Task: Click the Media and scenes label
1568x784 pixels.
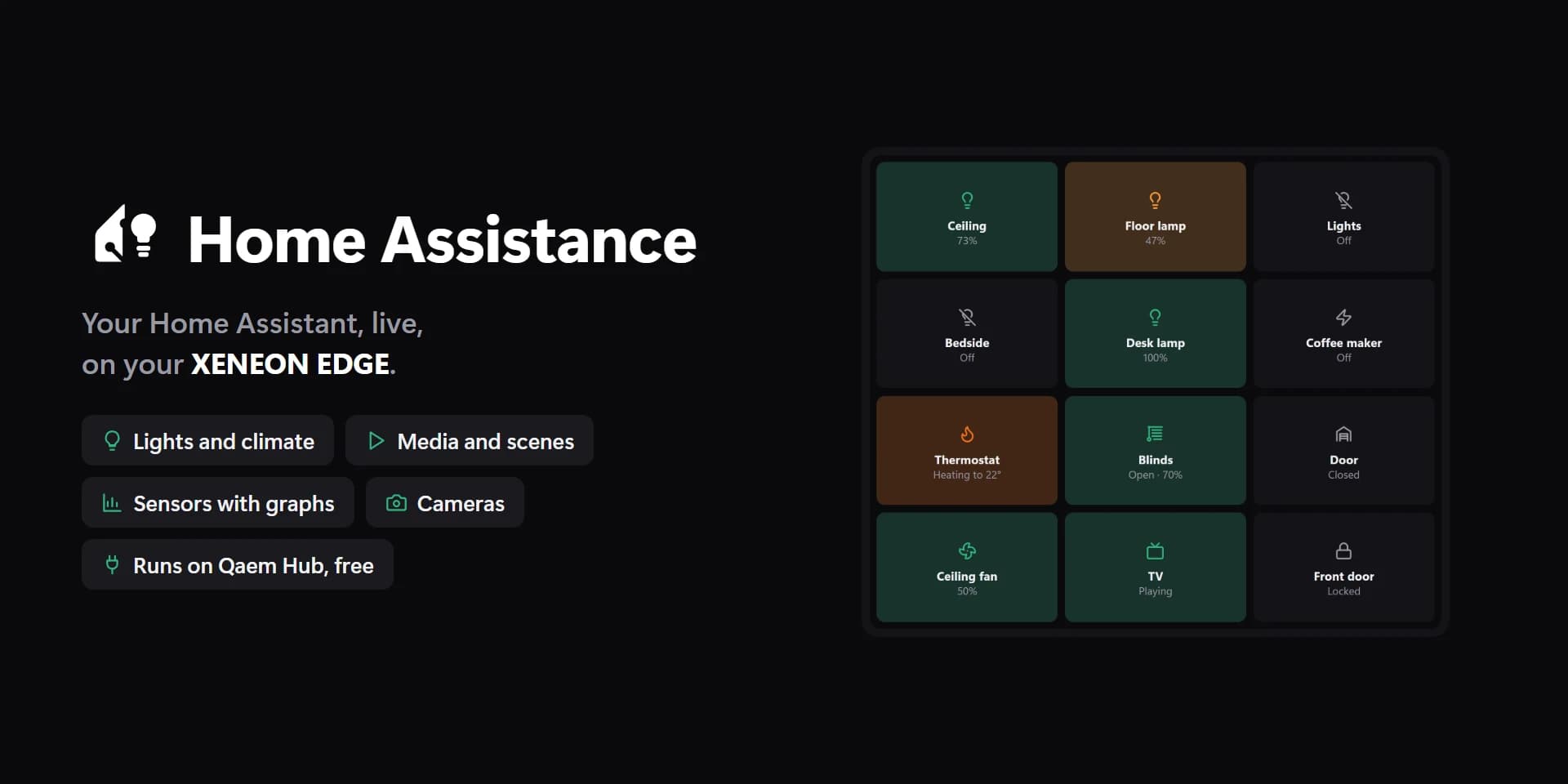Action: click(x=486, y=442)
